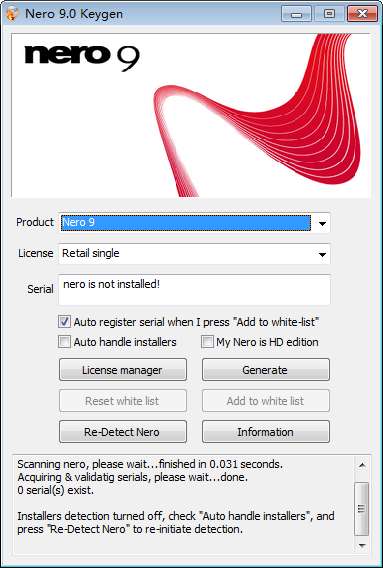Screen dimensions: 383x568
Task: Click the Generate button
Action: coord(266,370)
